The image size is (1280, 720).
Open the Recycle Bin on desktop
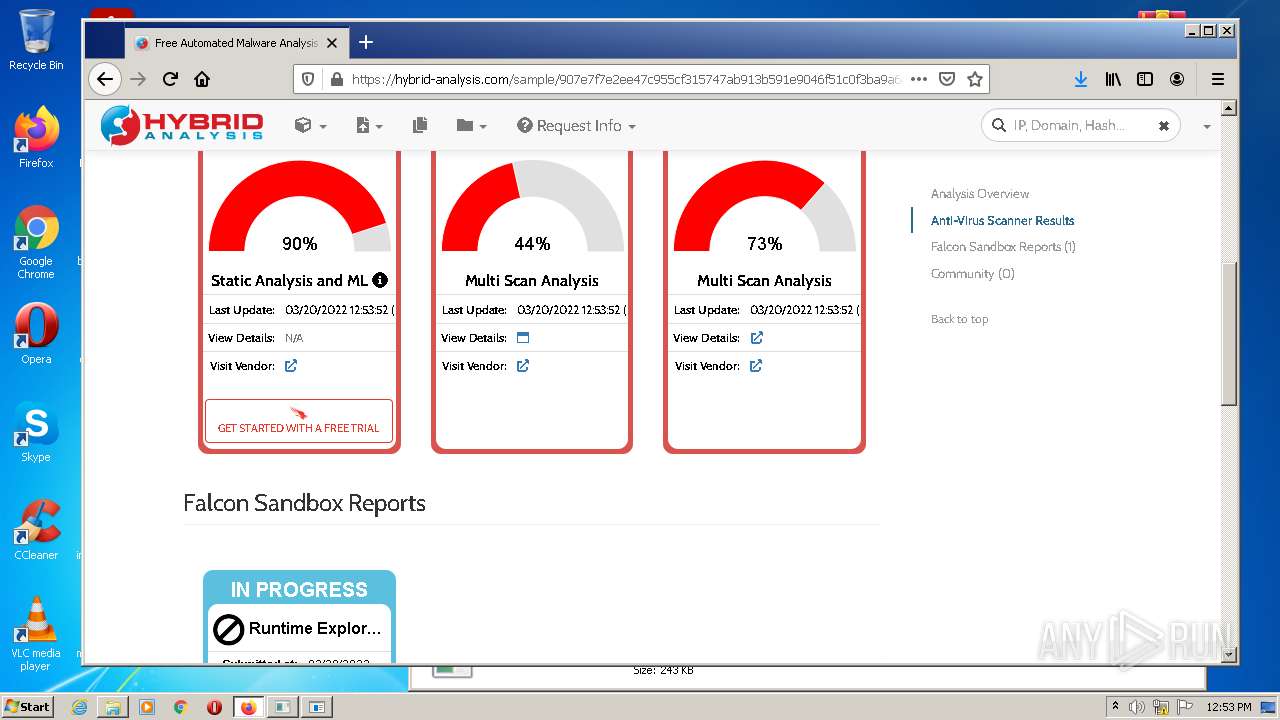click(x=36, y=40)
